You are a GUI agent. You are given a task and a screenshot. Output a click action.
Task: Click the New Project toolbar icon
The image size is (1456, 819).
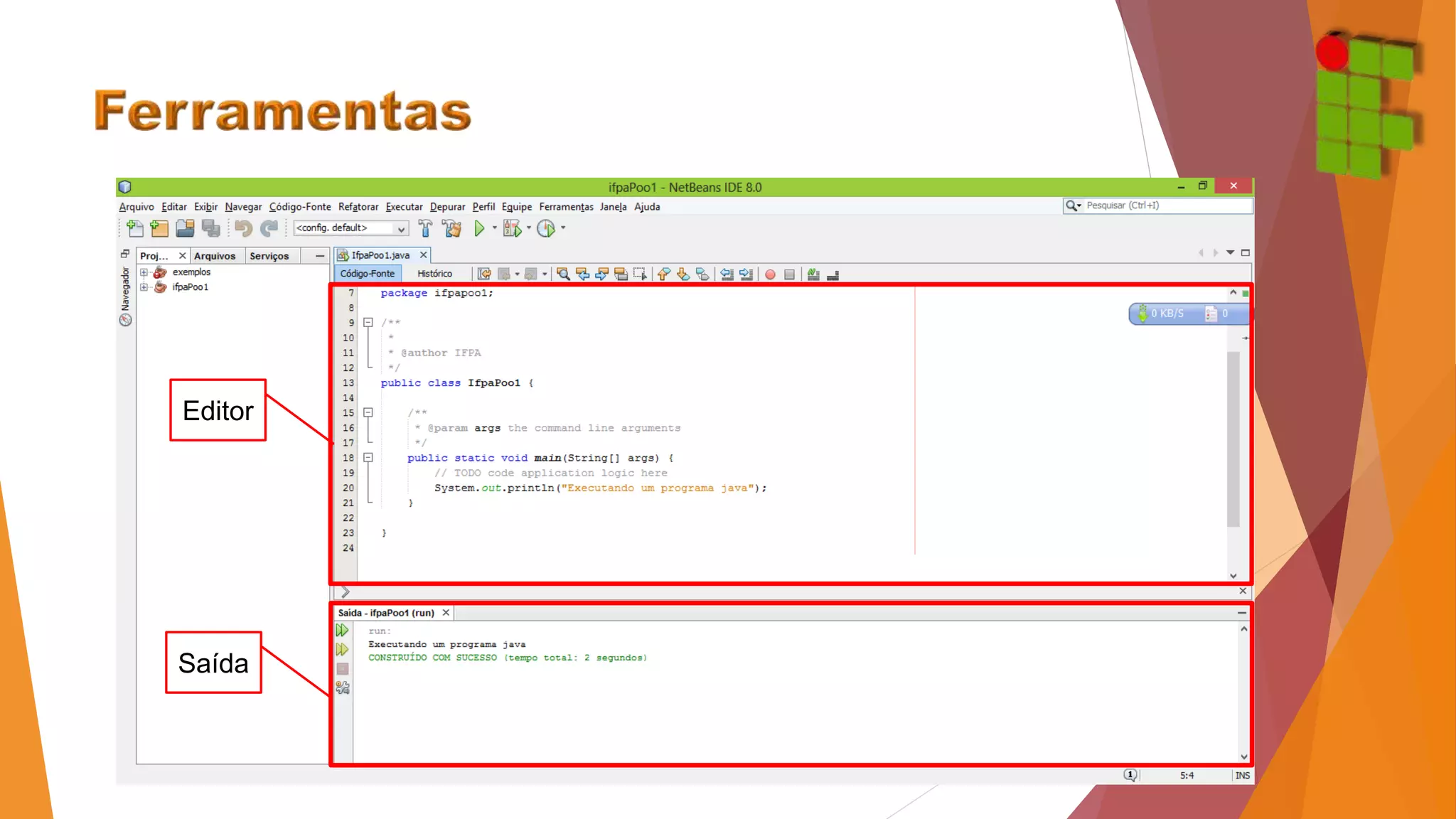tap(159, 228)
